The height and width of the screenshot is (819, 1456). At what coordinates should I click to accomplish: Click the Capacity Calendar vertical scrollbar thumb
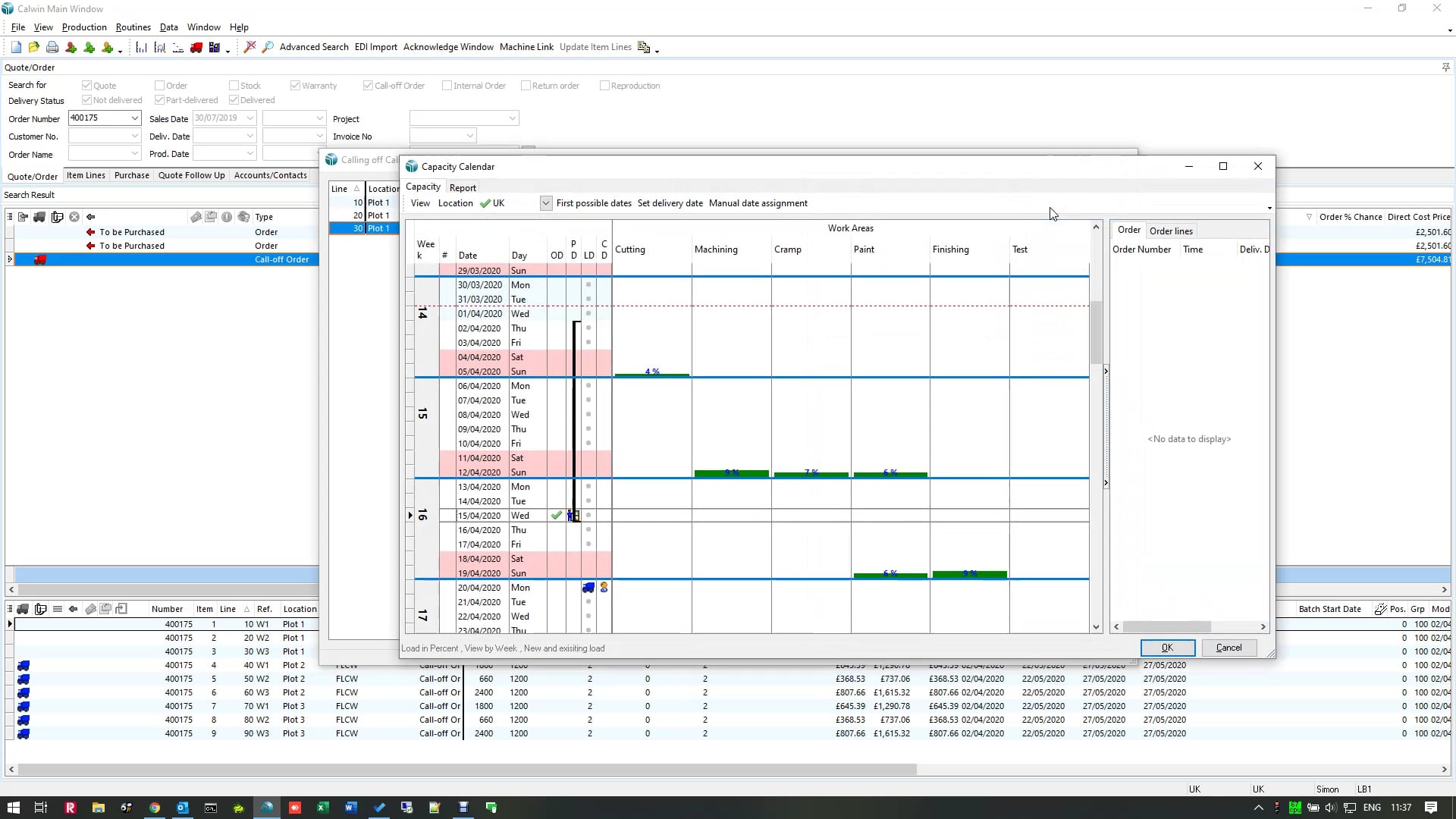(1096, 333)
